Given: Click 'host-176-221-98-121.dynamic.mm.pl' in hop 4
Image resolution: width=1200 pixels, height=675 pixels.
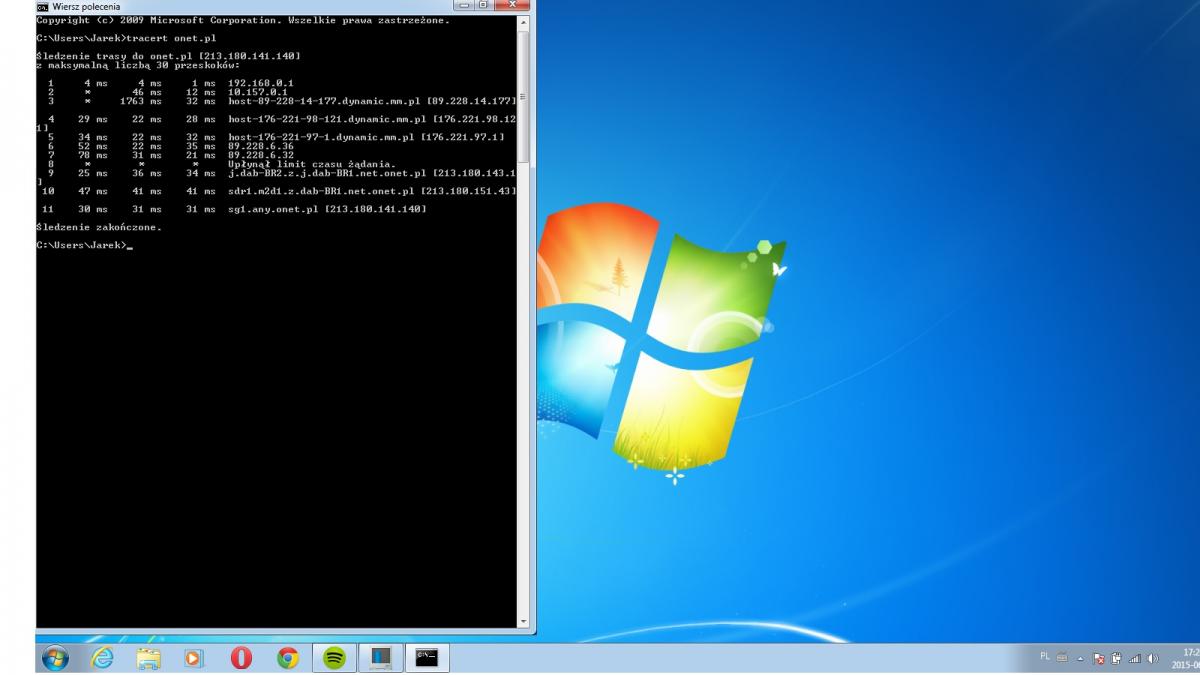Looking at the screenshot, I should (x=326, y=119).
